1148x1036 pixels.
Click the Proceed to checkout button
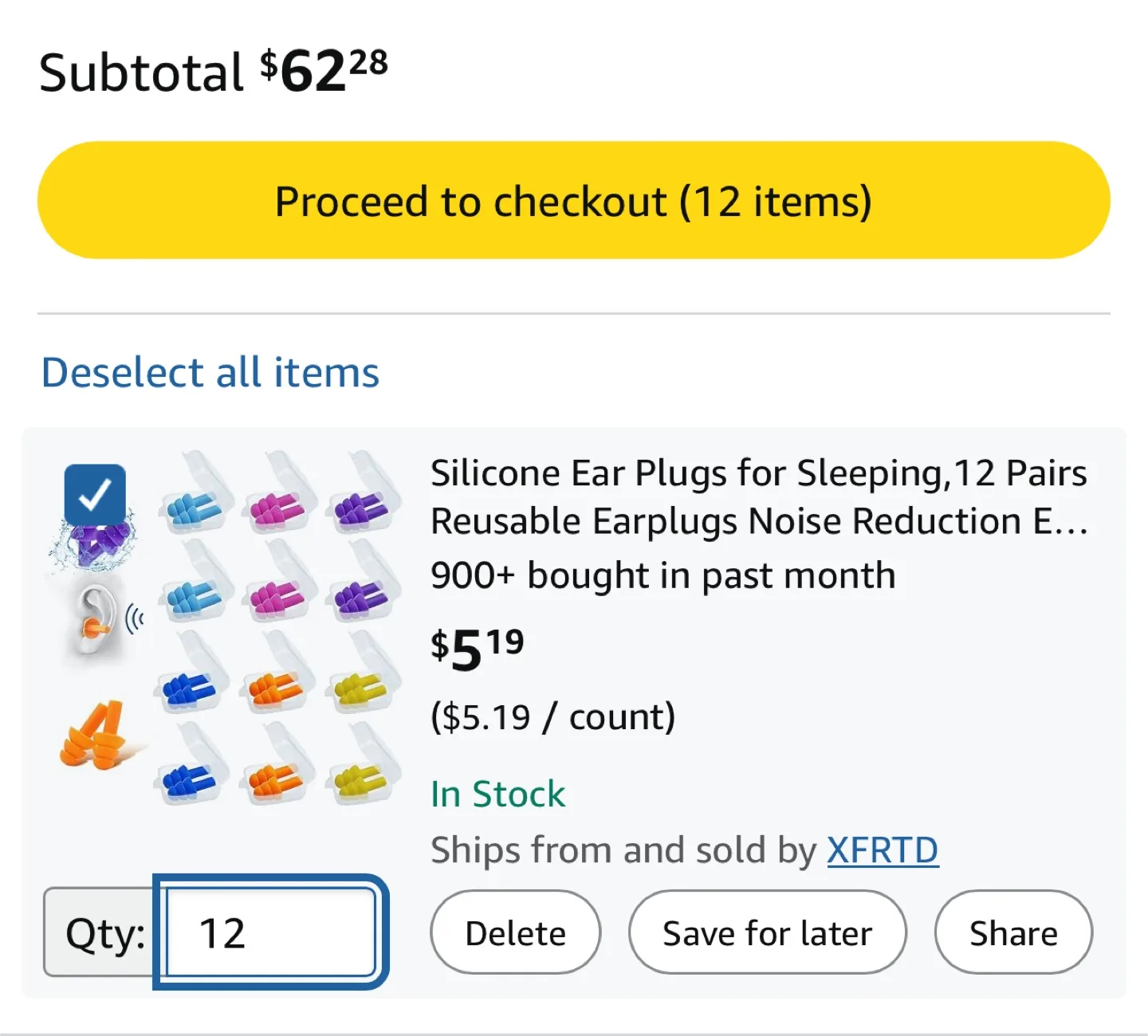coord(573,200)
